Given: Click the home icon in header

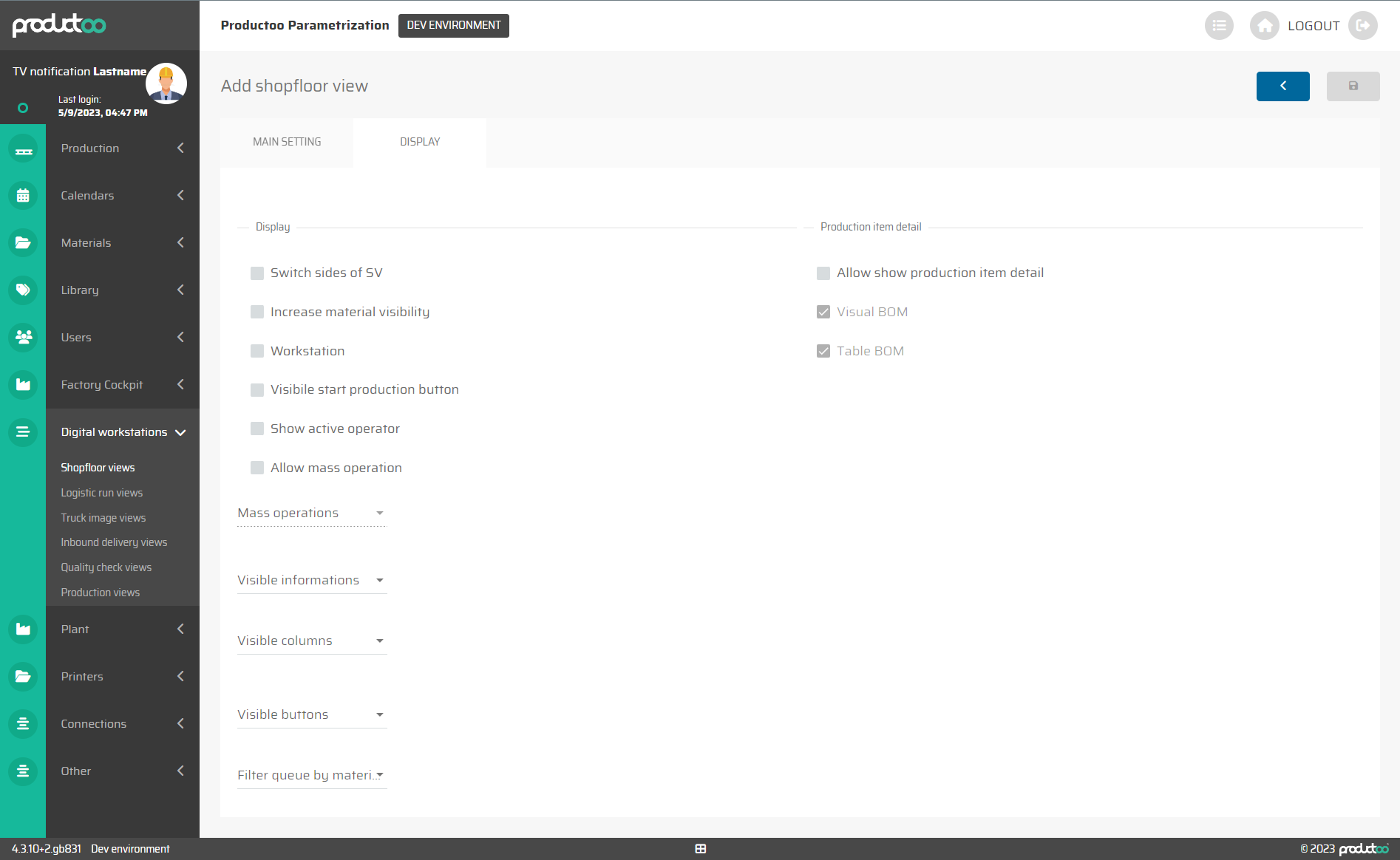Looking at the screenshot, I should pyautogui.click(x=1264, y=26).
